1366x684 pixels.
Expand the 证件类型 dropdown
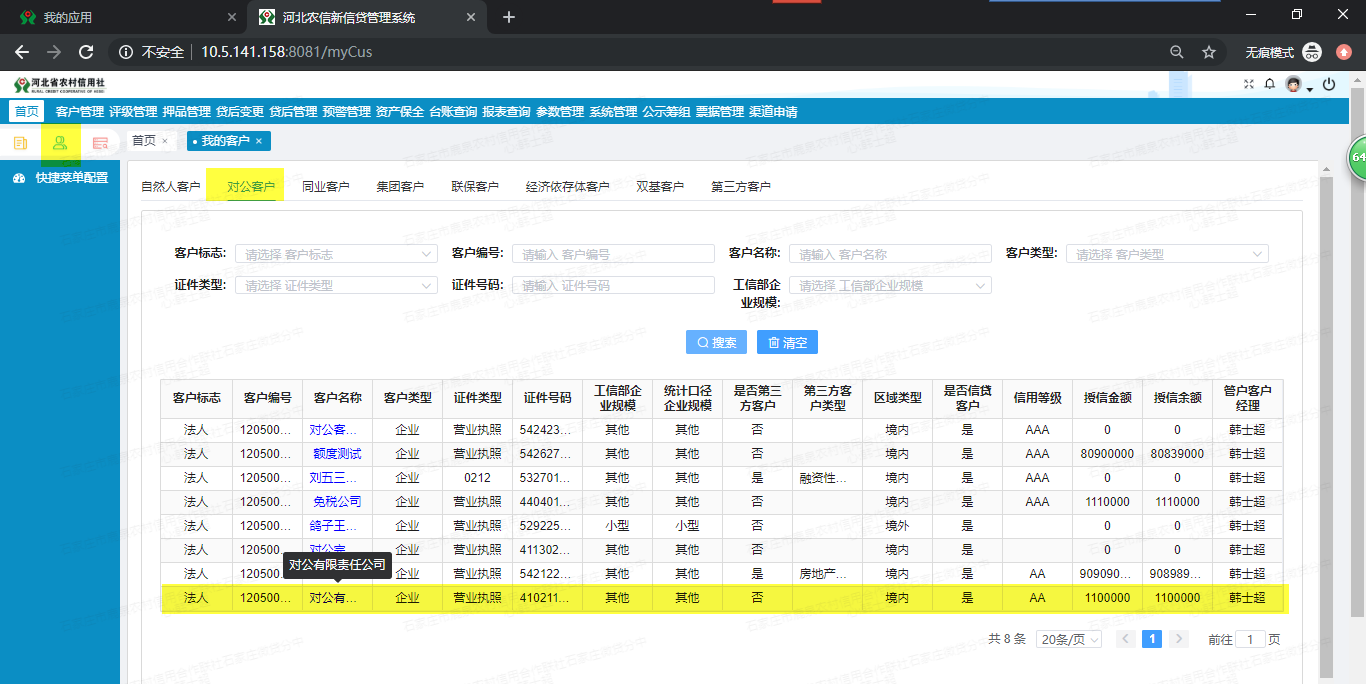336,285
